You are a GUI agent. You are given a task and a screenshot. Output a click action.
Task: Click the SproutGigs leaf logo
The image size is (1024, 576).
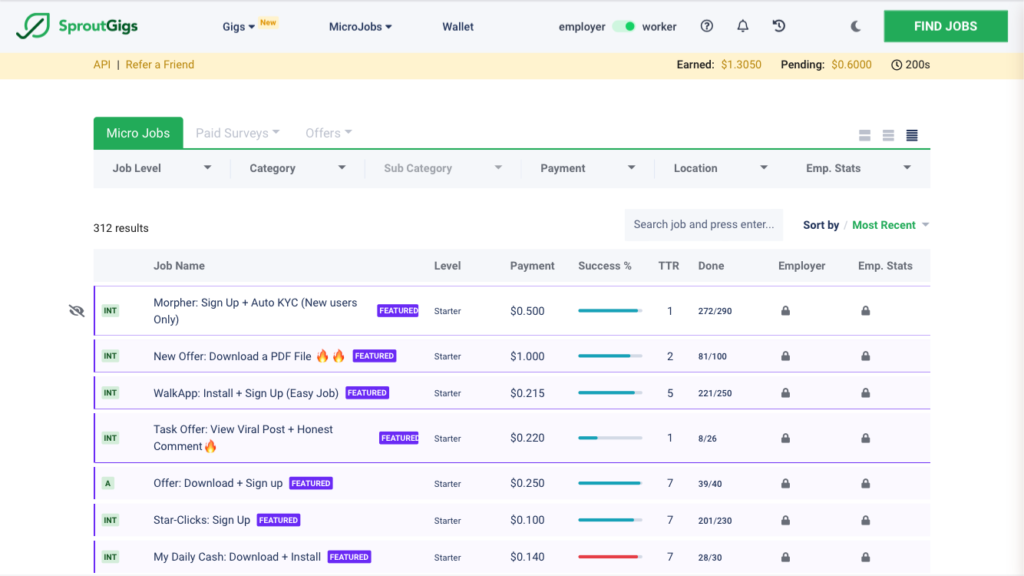tap(32, 25)
